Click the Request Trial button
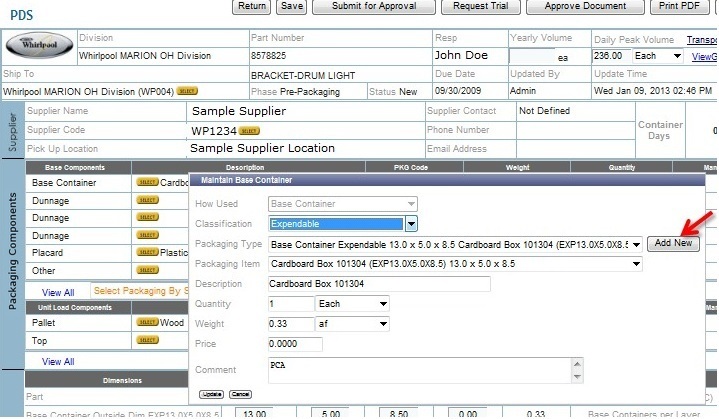The width and height of the screenshot is (719, 419). [x=481, y=6]
